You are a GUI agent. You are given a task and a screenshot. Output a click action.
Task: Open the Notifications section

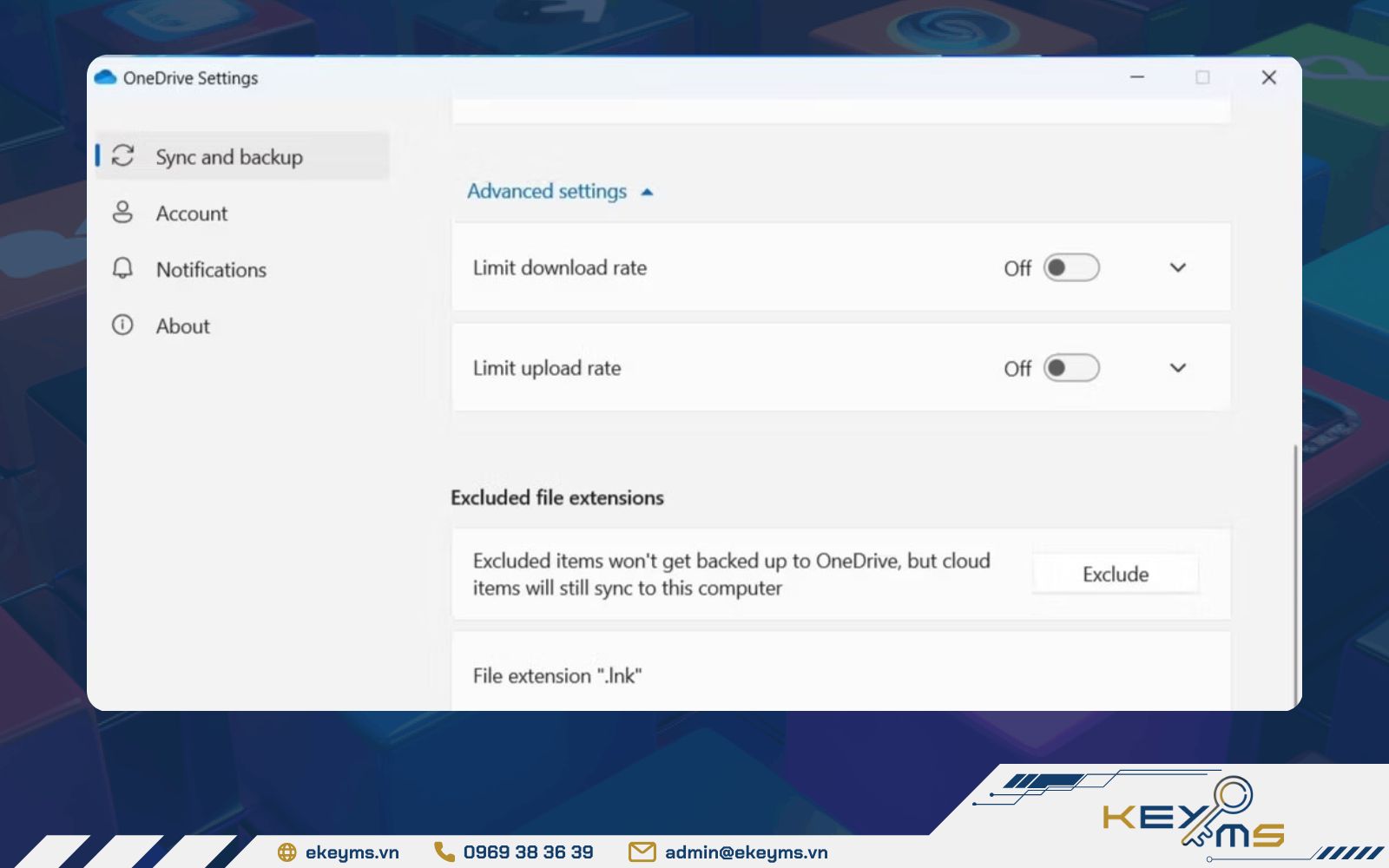click(211, 269)
